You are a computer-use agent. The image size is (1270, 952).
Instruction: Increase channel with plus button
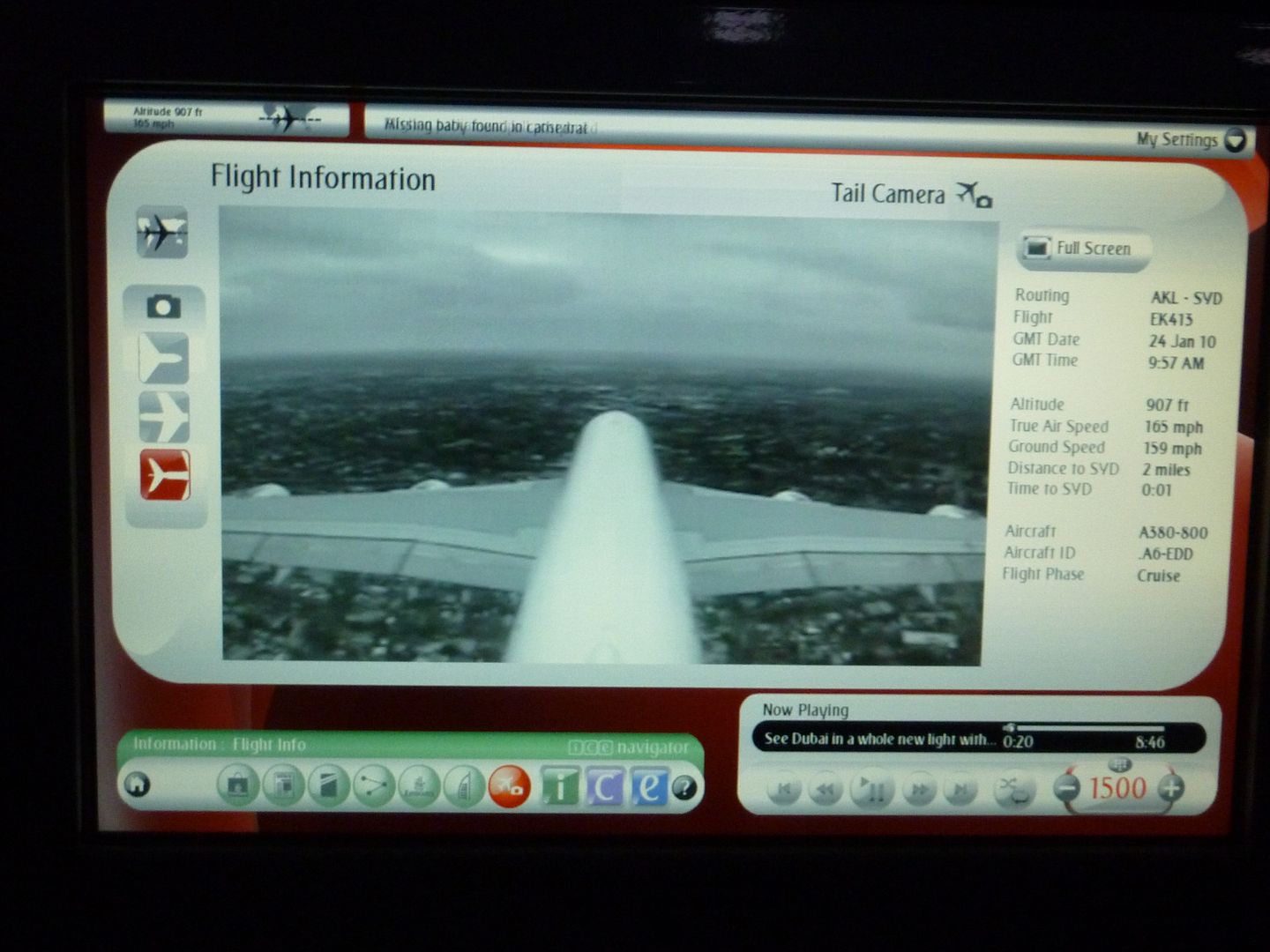pos(1171,787)
